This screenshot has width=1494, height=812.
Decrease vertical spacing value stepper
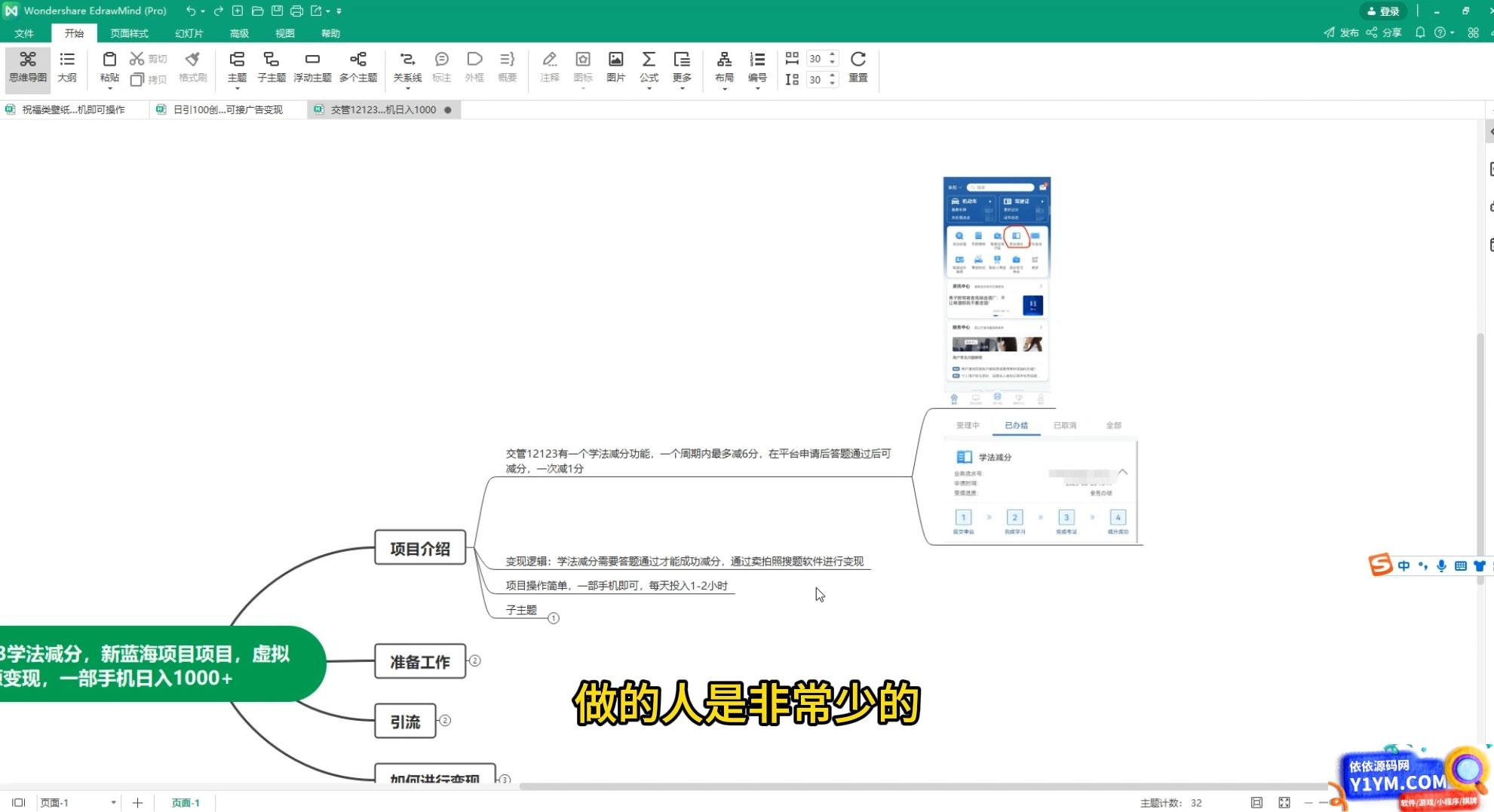coord(833,83)
